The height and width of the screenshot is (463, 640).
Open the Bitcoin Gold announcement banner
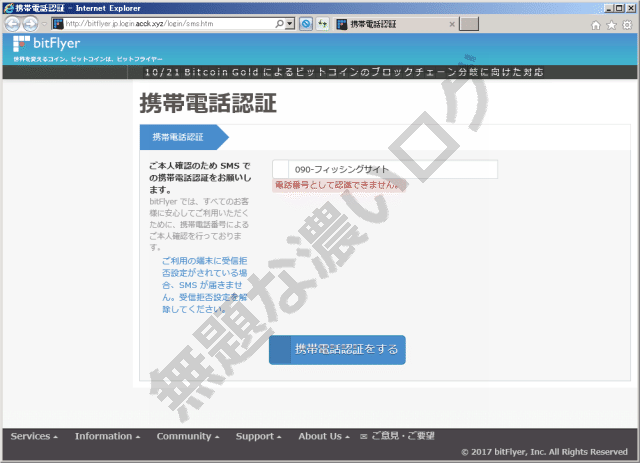coord(344,72)
